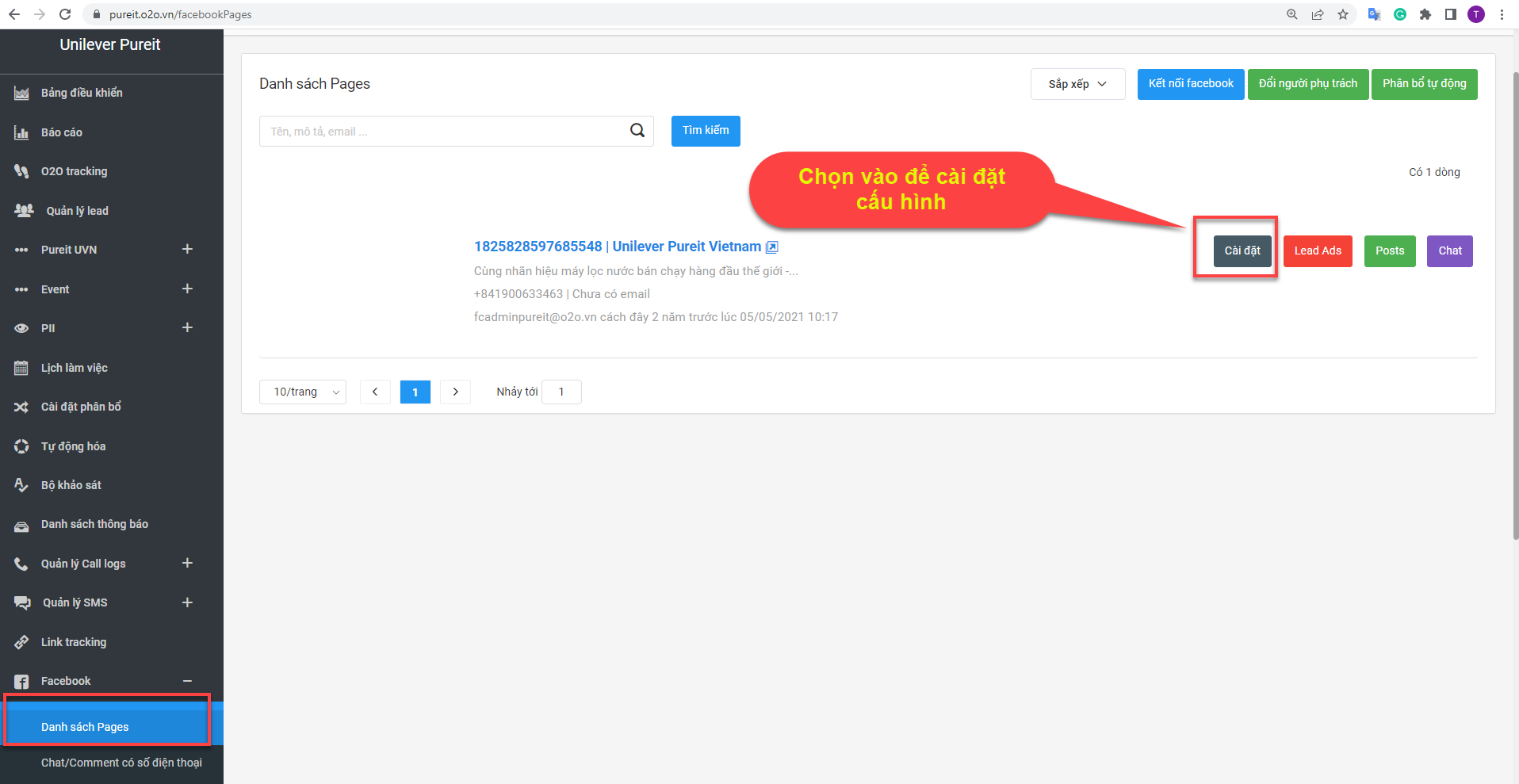
Task: Open the browser three-dot menu
Action: tap(1502, 14)
